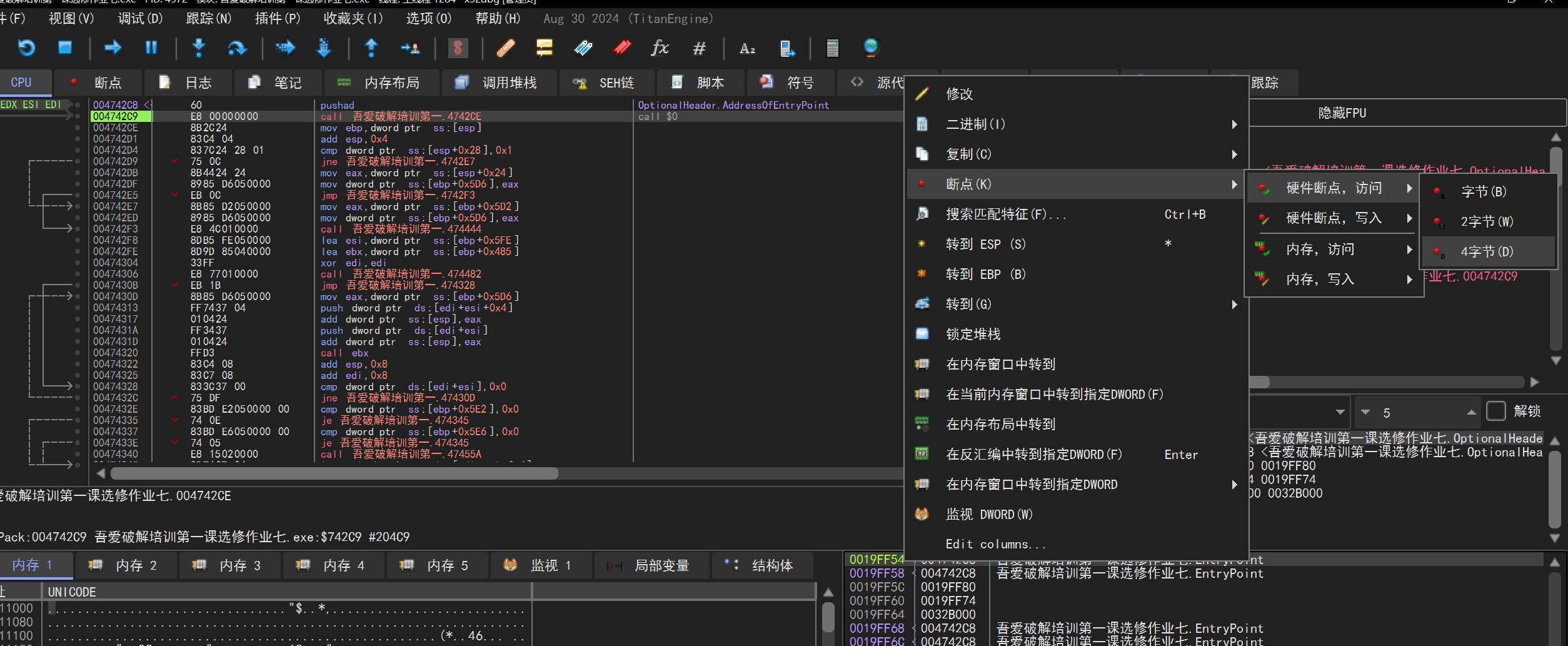1568x646 pixels.
Task: Expand the 内存, 写入 submenu arrow
Action: (x=1409, y=280)
